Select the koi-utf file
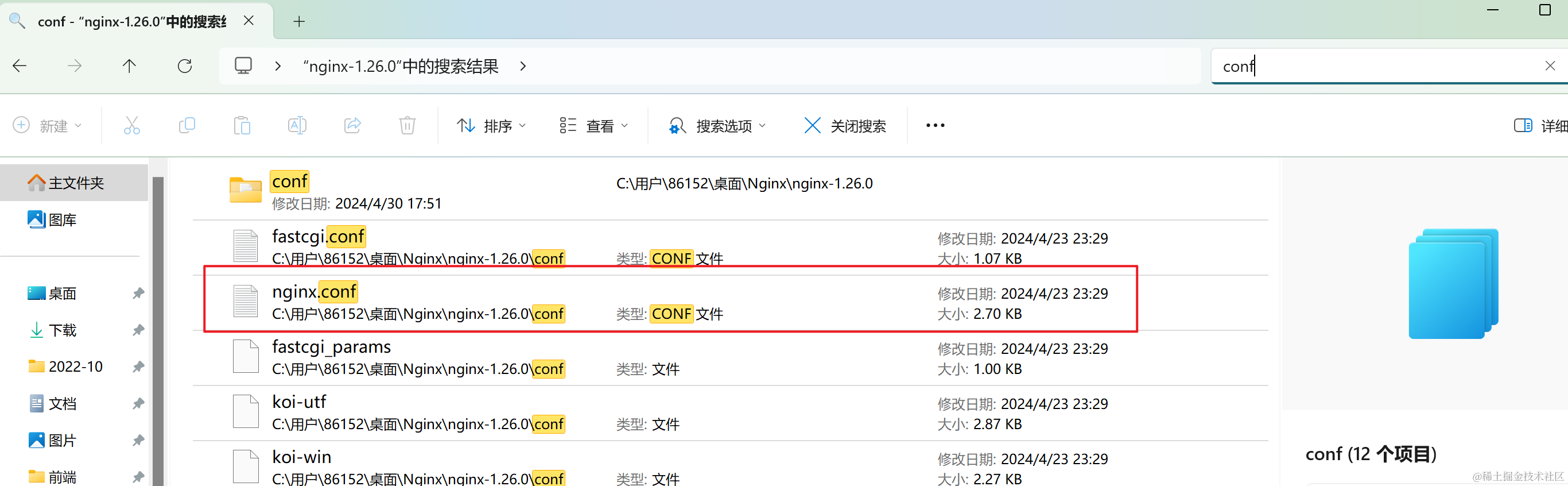The height and width of the screenshot is (486, 1568). pyautogui.click(x=731, y=413)
